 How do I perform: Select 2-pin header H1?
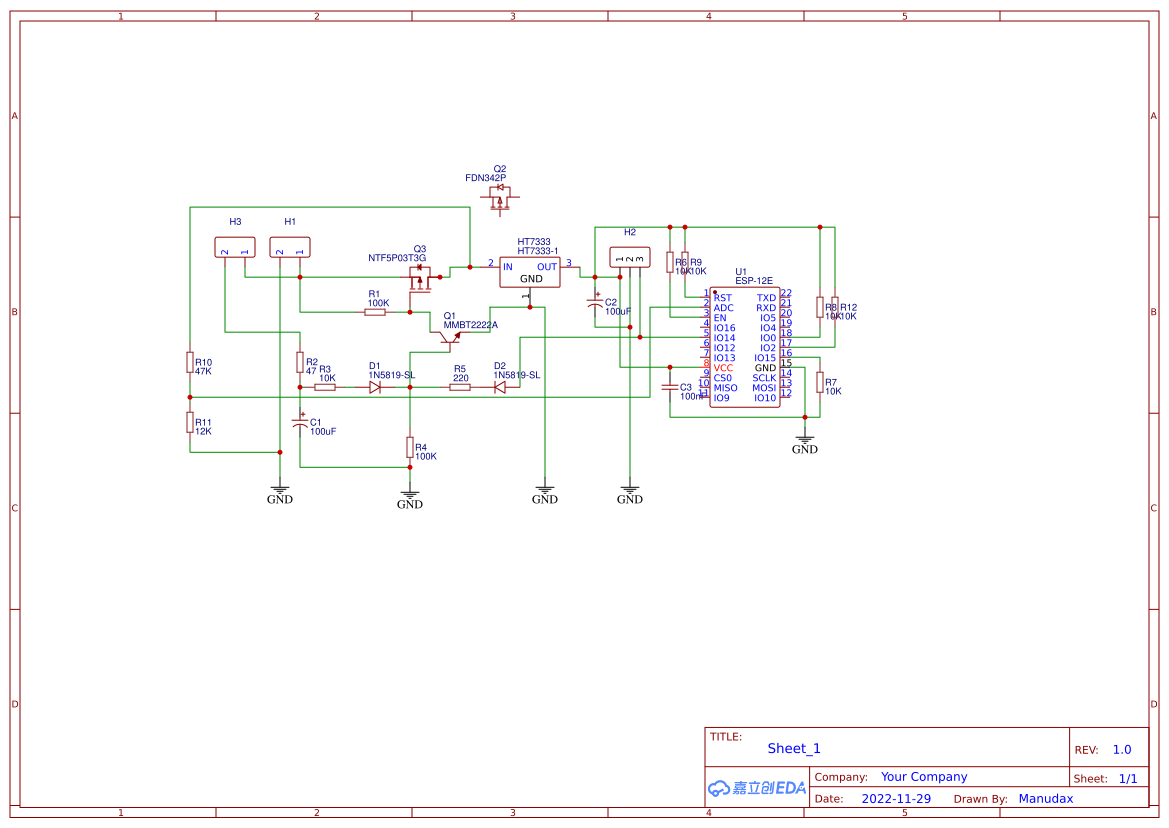(x=289, y=246)
